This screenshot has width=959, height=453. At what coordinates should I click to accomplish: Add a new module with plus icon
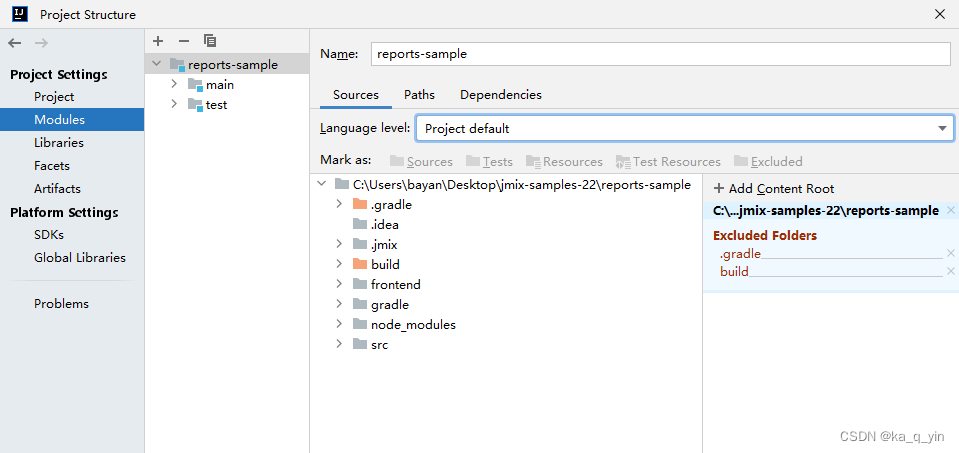click(x=158, y=41)
